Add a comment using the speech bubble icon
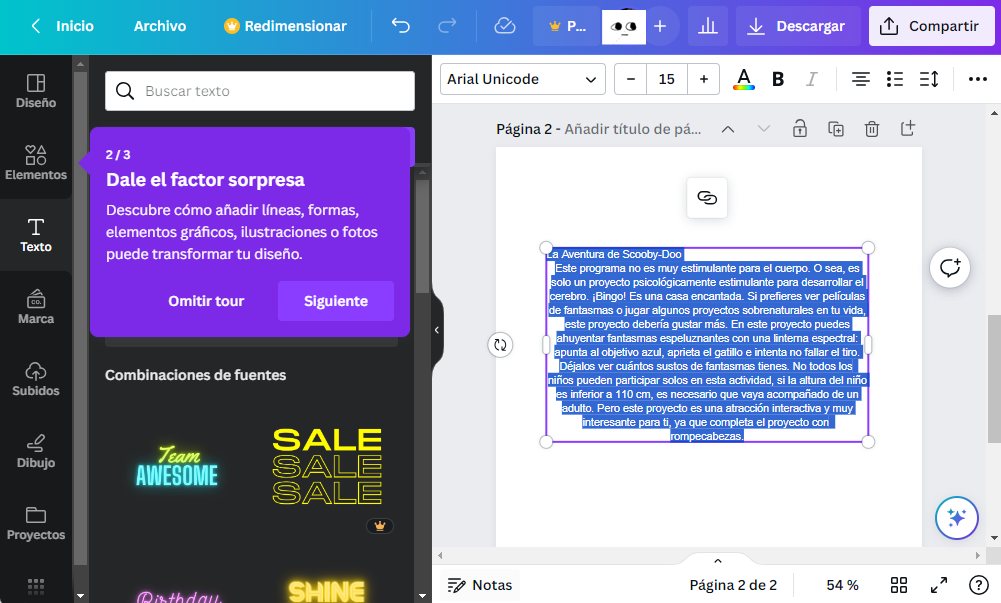This screenshot has height=603, width=1001. click(x=949, y=267)
